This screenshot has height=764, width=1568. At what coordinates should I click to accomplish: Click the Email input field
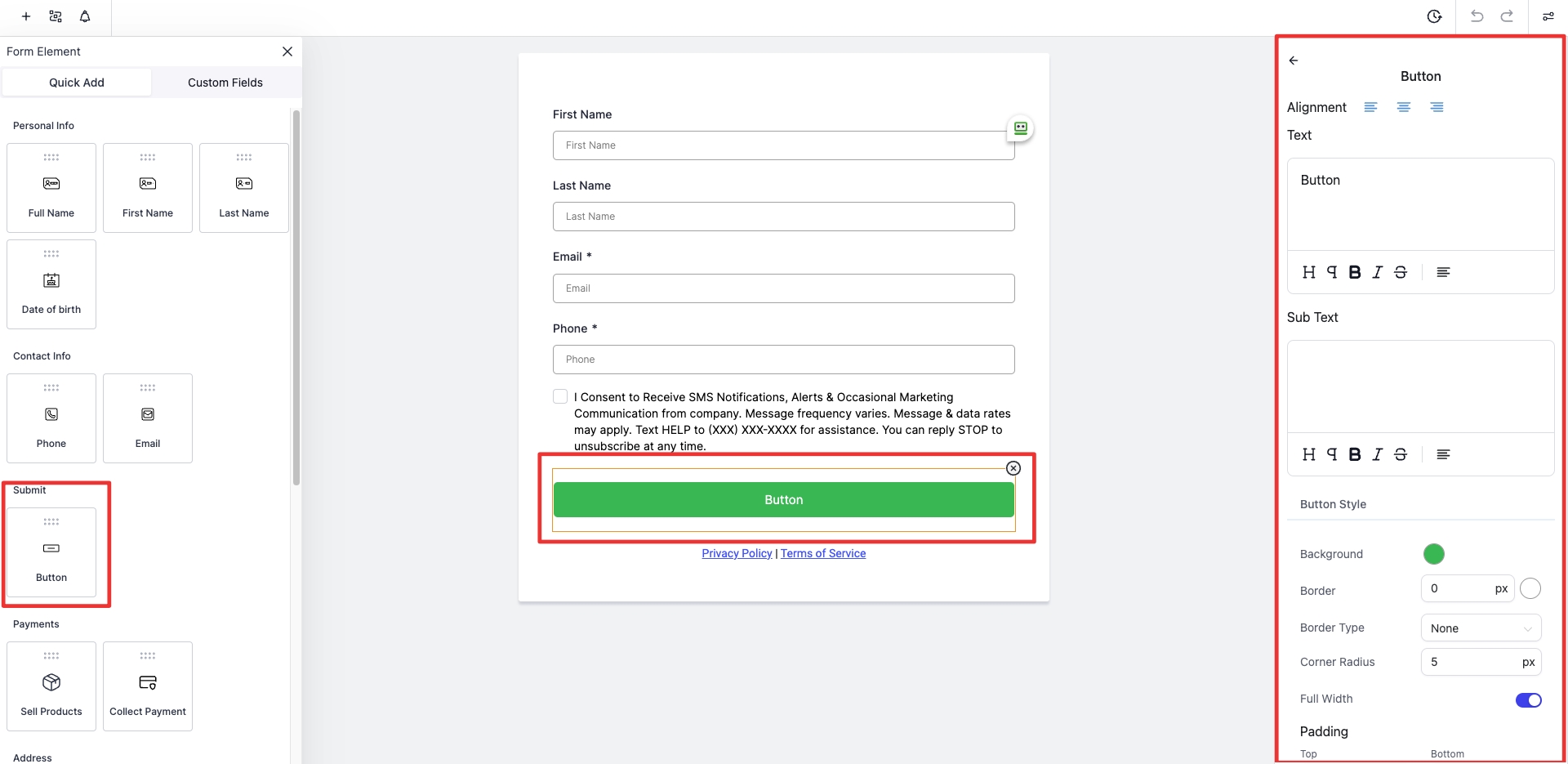[783, 288]
